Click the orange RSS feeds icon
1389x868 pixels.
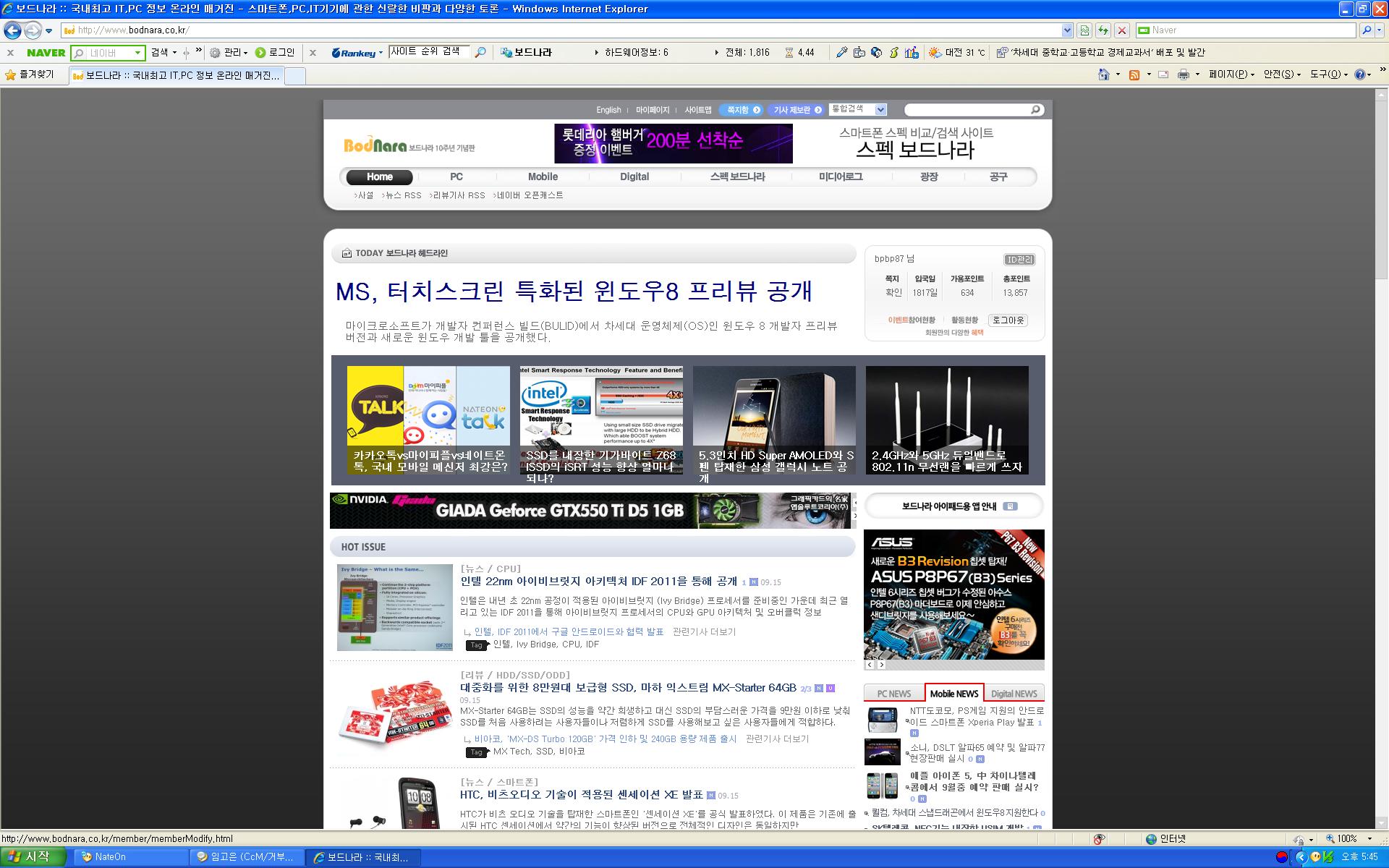click(1134, 75)
